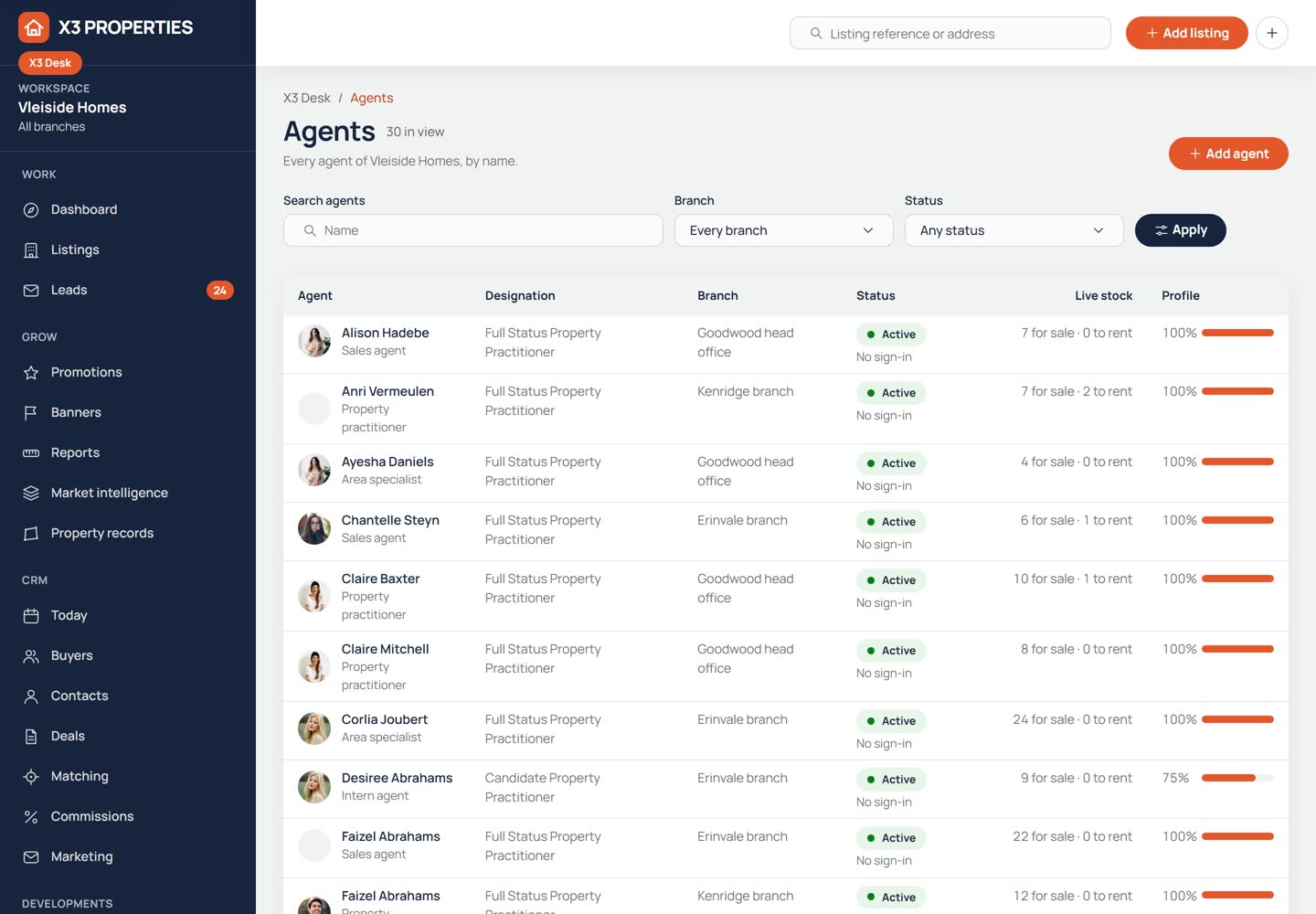Click the Leads envelope icon

click(x=31, y=291)
